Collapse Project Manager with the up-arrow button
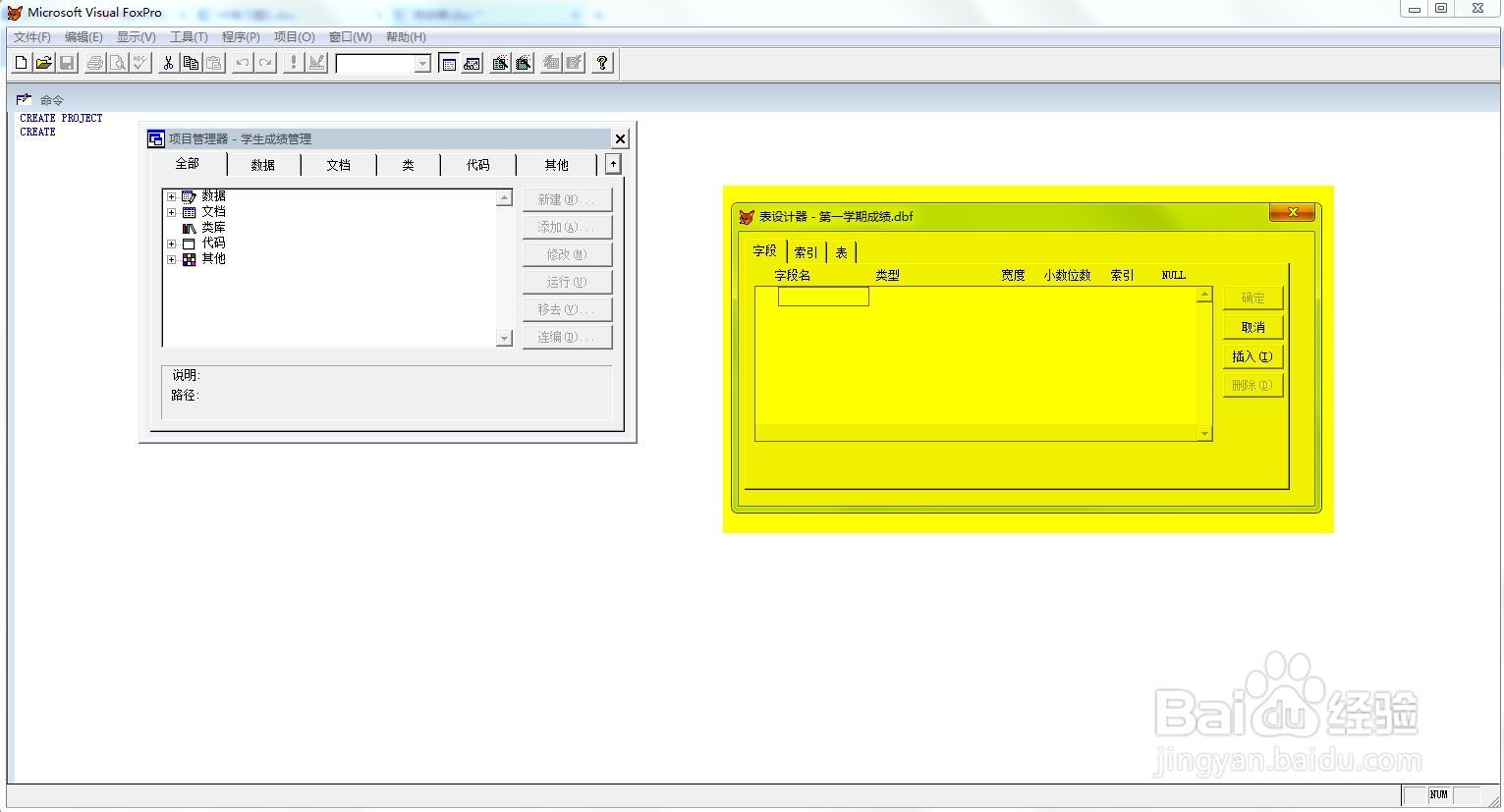1504x812 pixels. [613, 164]
